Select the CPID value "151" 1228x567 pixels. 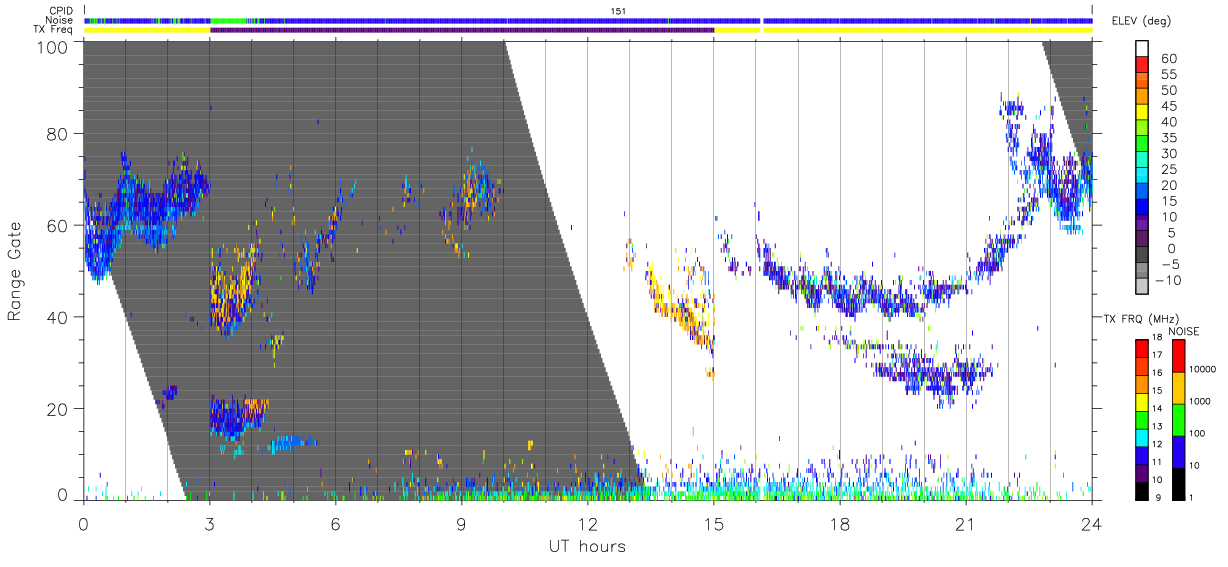coord(617,11)
